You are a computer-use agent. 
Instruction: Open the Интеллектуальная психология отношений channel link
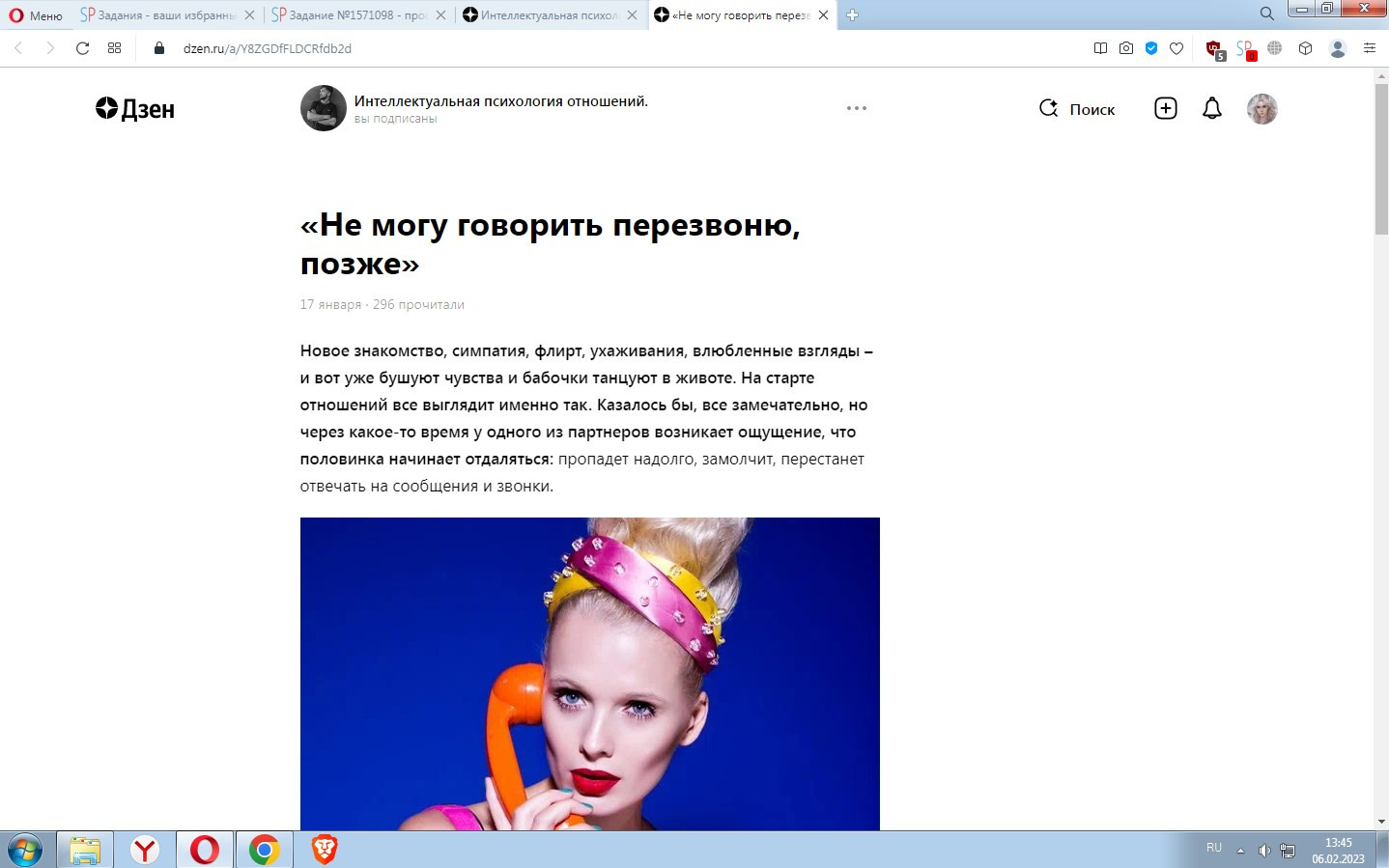(x=500, y=101)
